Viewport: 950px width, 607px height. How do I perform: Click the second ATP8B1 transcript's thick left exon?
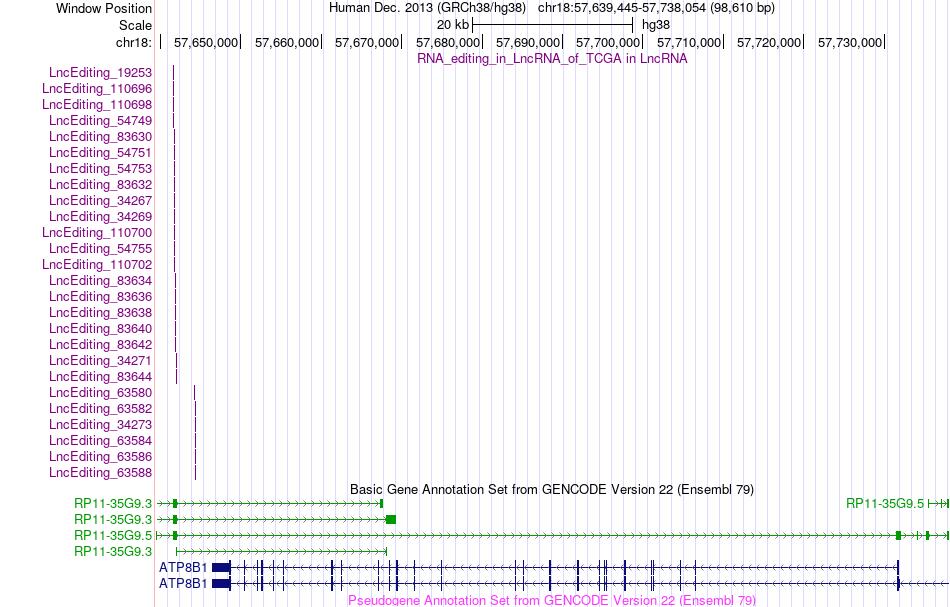pyautogui.click(x=221, y=584)
